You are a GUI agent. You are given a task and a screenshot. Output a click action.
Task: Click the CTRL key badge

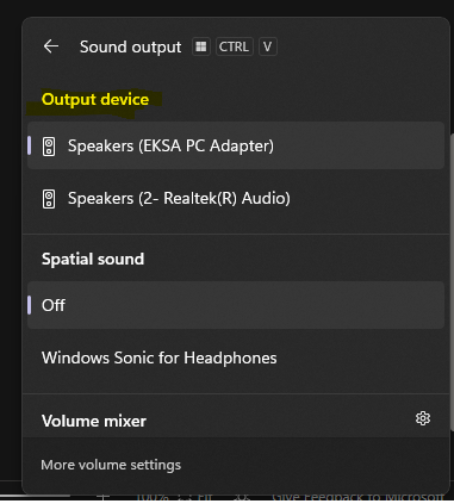pos(234,46)
